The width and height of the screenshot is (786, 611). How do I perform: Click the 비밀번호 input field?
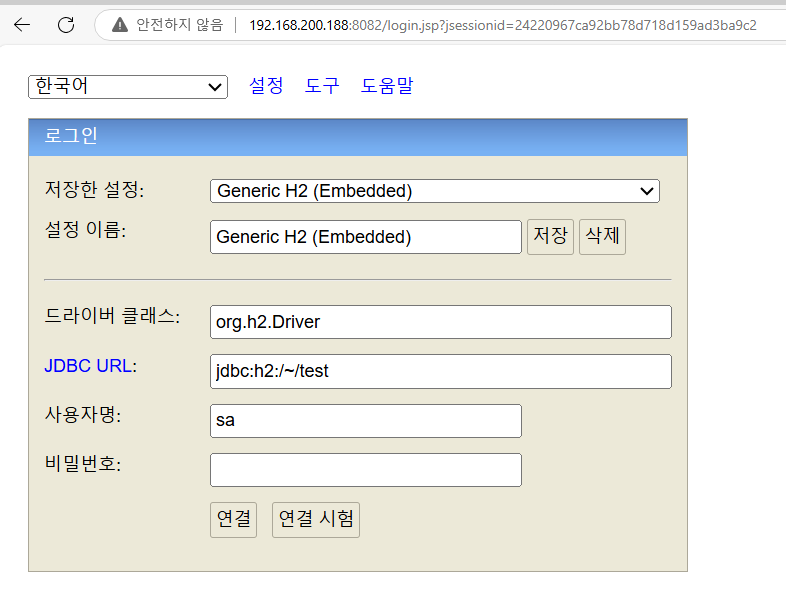click(366, 470)
